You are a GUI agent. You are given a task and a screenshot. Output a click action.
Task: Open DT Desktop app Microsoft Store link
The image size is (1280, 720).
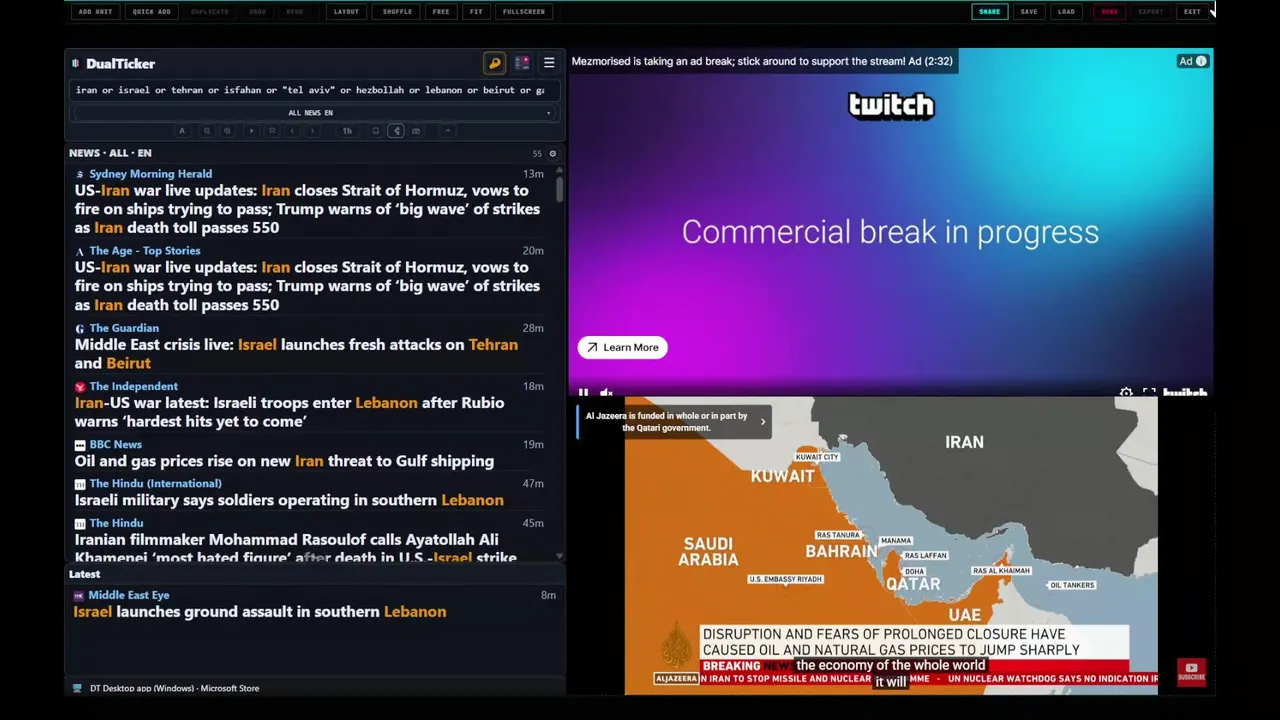tap(174, 688)
